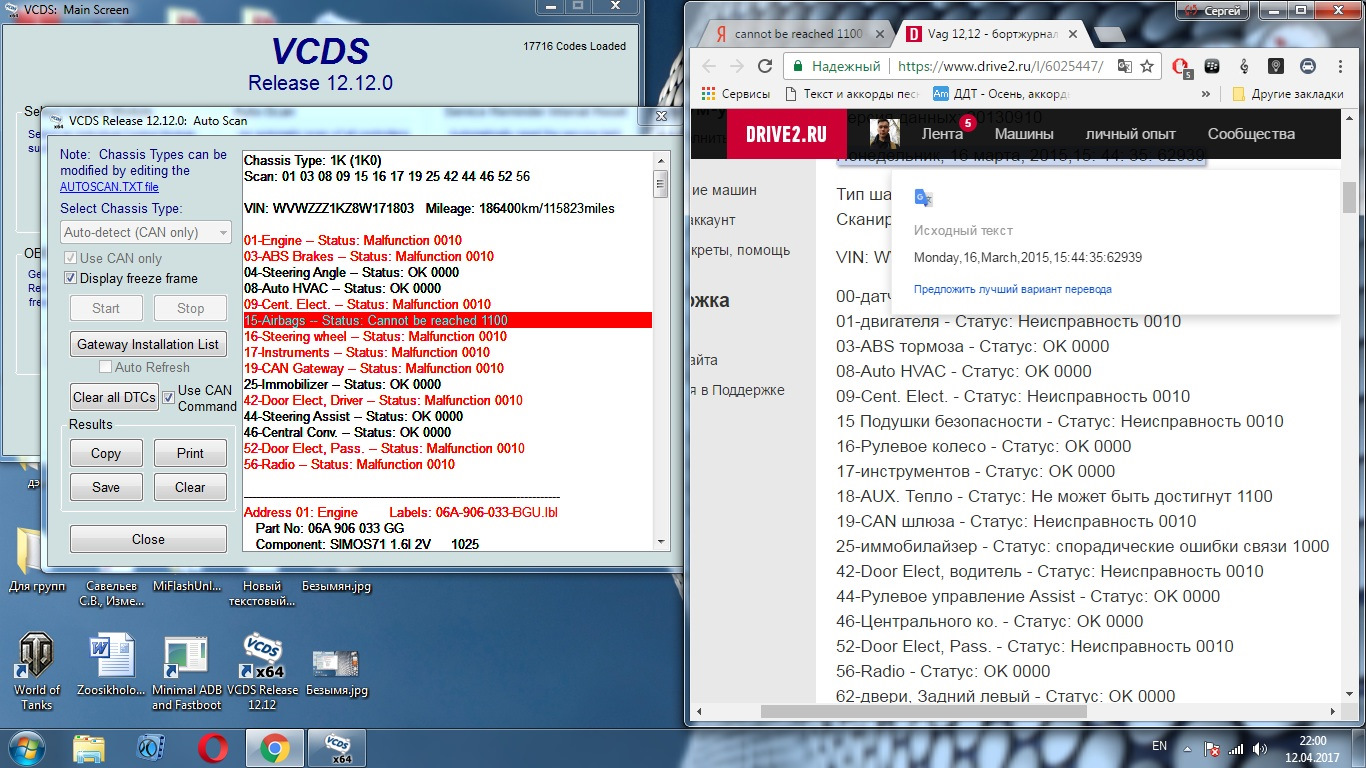Viewport: 1366px width, 768px height.
Task: Open the drive2 user avatar profile
Action: coord(885,134)
